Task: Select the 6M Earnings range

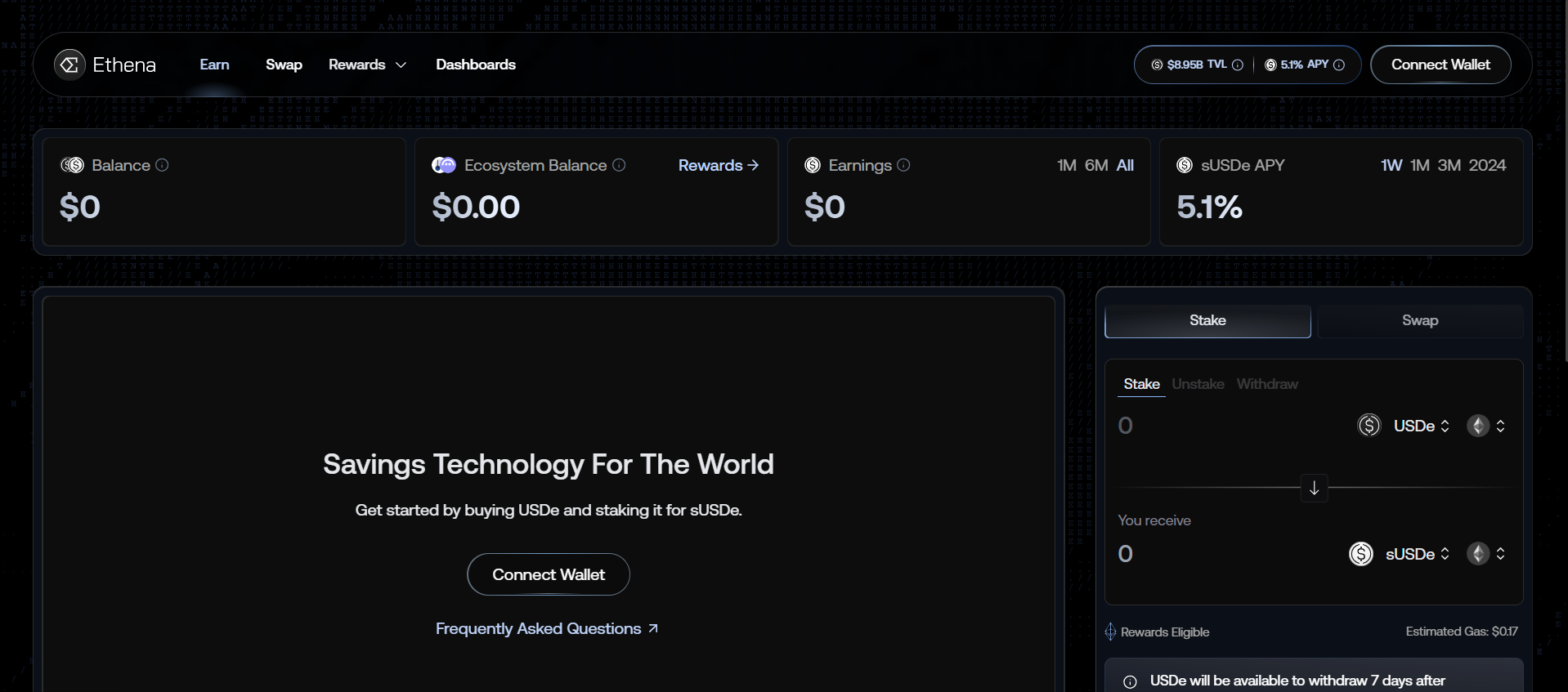Action: pyautogui.click(x=1095, y=166)
